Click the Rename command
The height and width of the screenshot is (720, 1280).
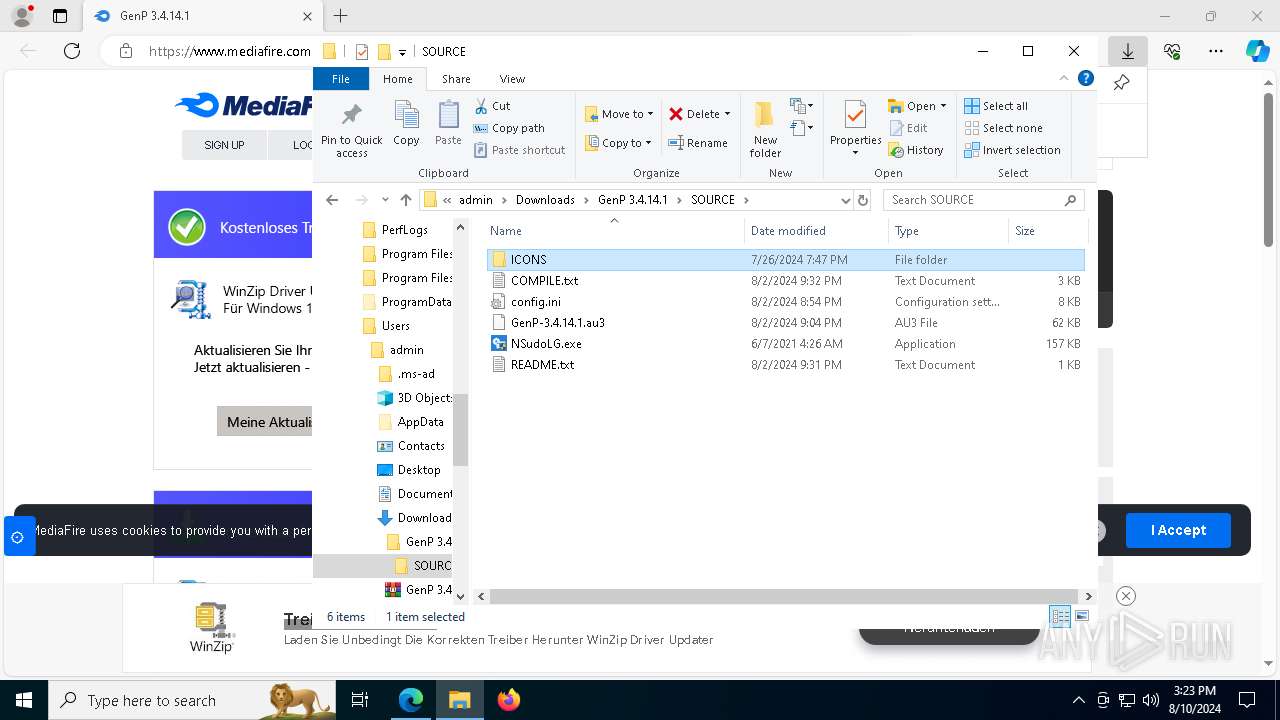tap(698, 143)
